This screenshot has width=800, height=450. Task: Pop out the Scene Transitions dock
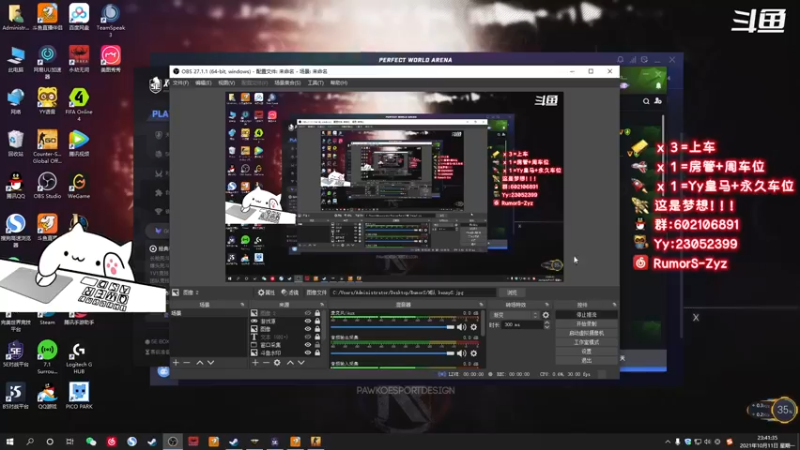[x=547, y=305]
